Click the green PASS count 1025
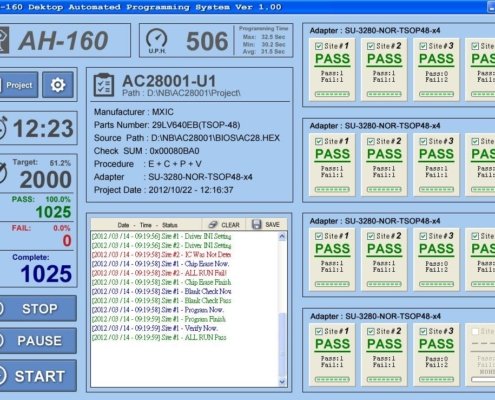The image size is (495, 400). click(x=53, y=212)
